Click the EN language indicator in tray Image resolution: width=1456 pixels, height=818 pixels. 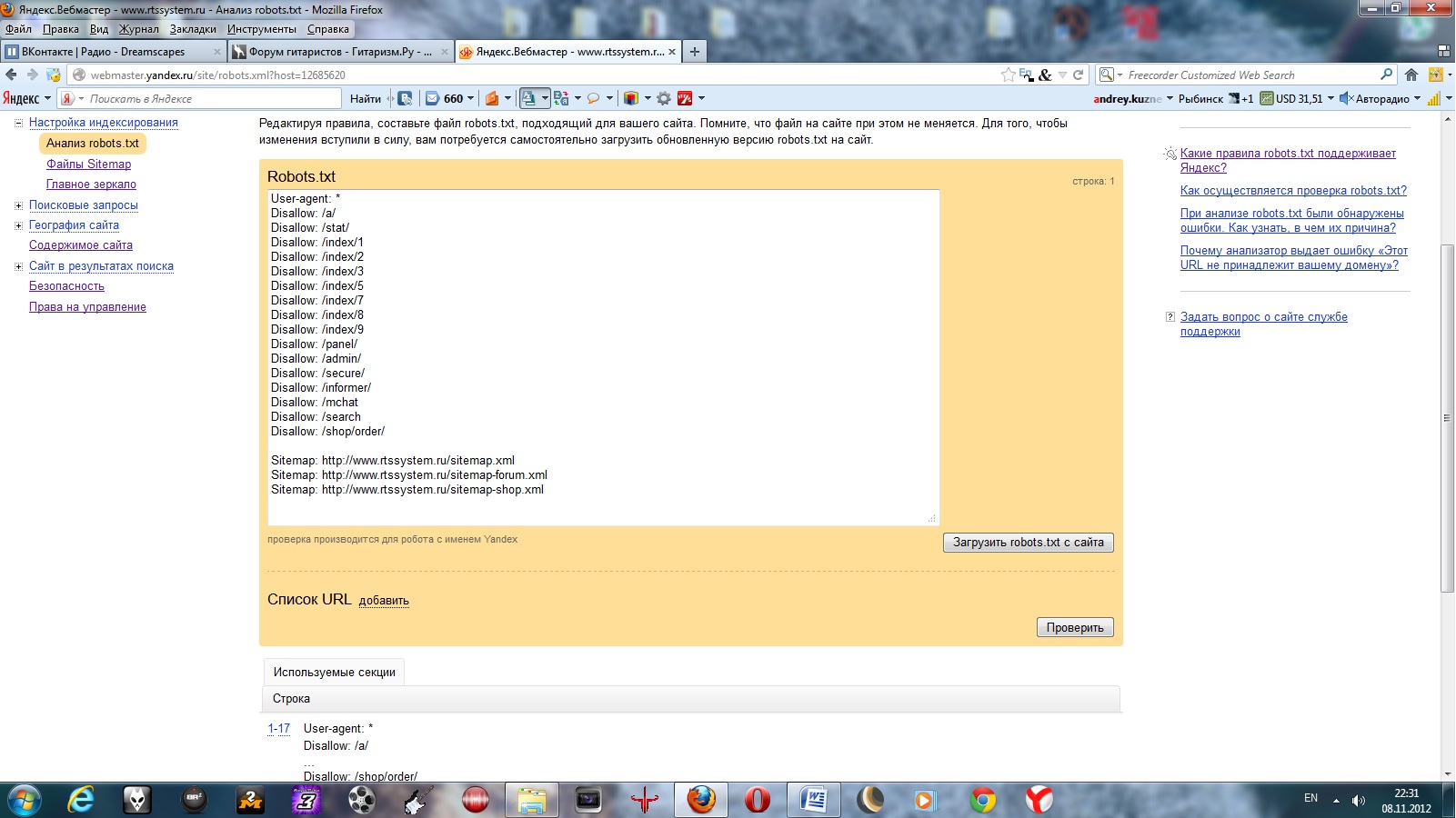(x=1310, y=798)
